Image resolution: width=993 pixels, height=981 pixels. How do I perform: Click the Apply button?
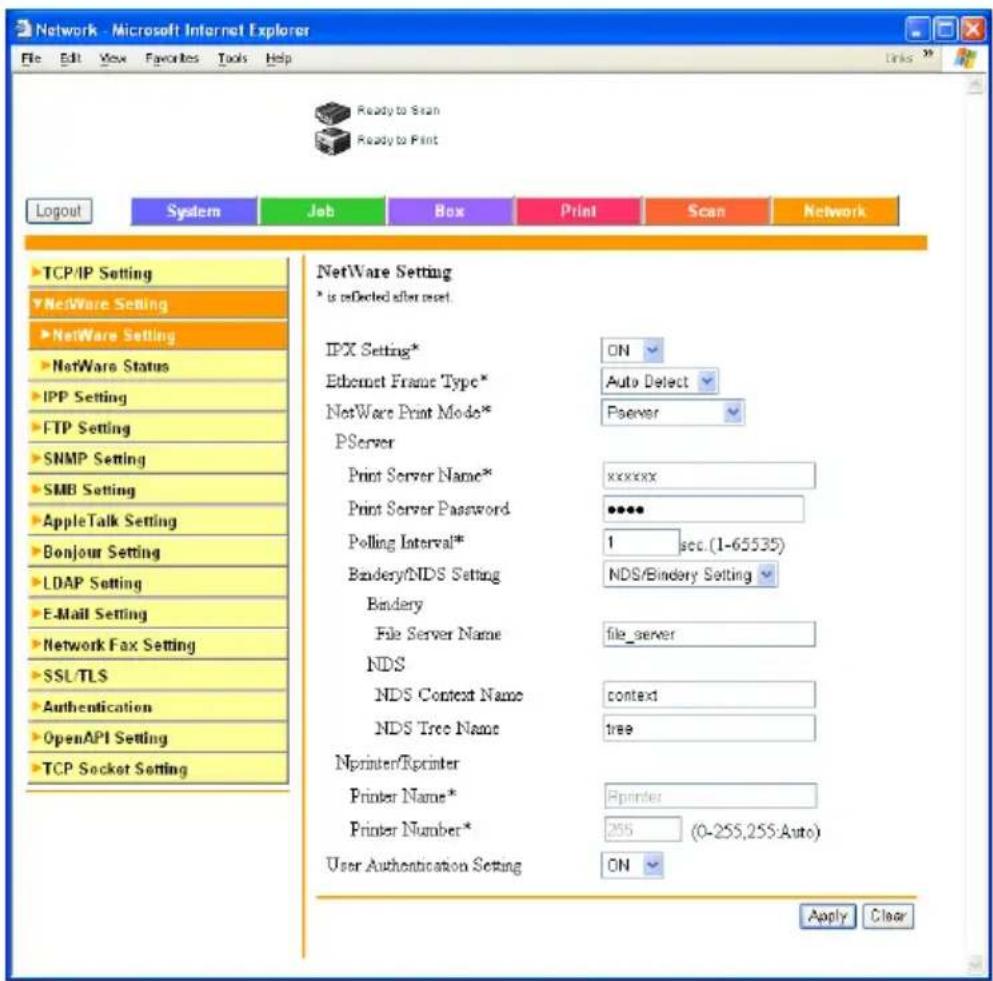[x=828, y=916]
